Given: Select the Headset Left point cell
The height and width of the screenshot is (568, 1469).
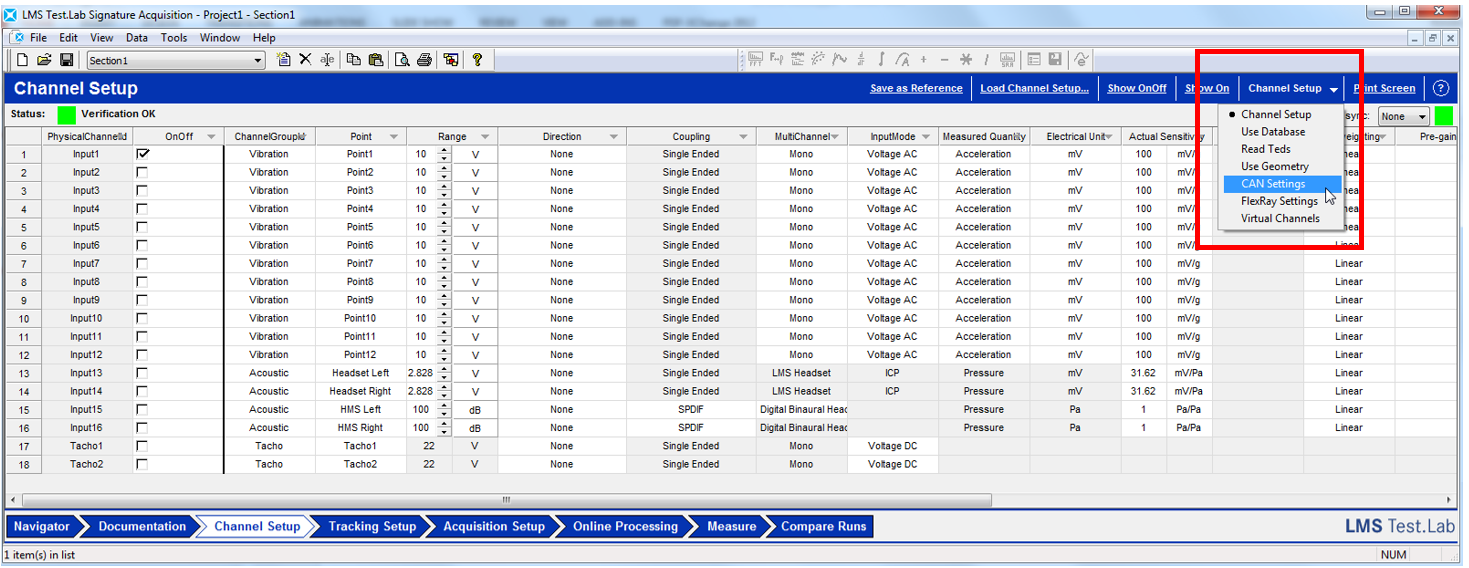Looking at the screenshot, I should pyautogui.click(x=361, y=373).
